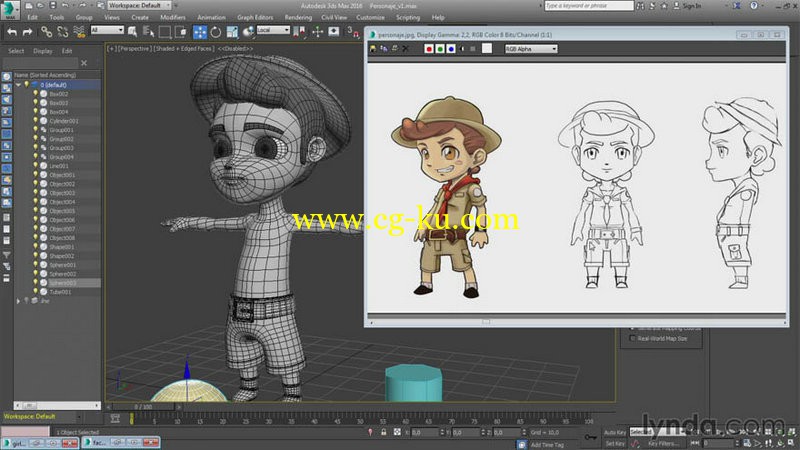The height and width of the screenshot is (450, 800).
Task: Click the Set Key button
Action: (x=615, y=443)
